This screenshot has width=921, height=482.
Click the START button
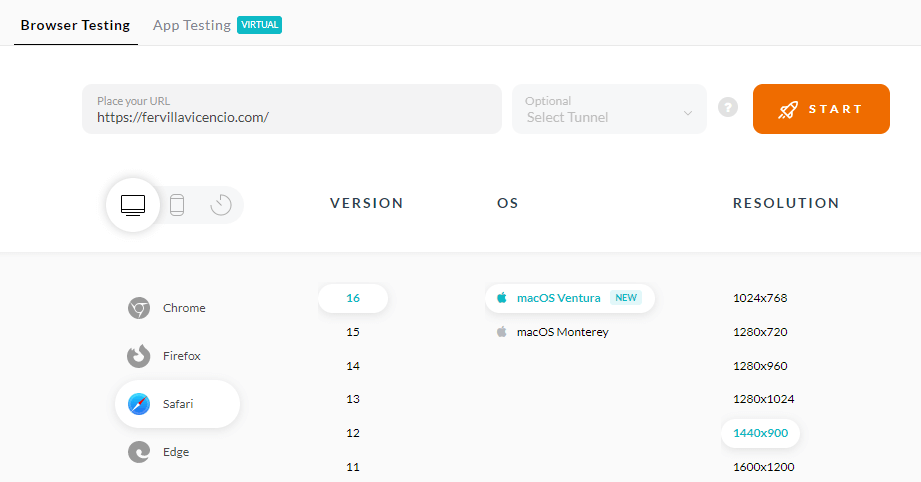(821, 109)
